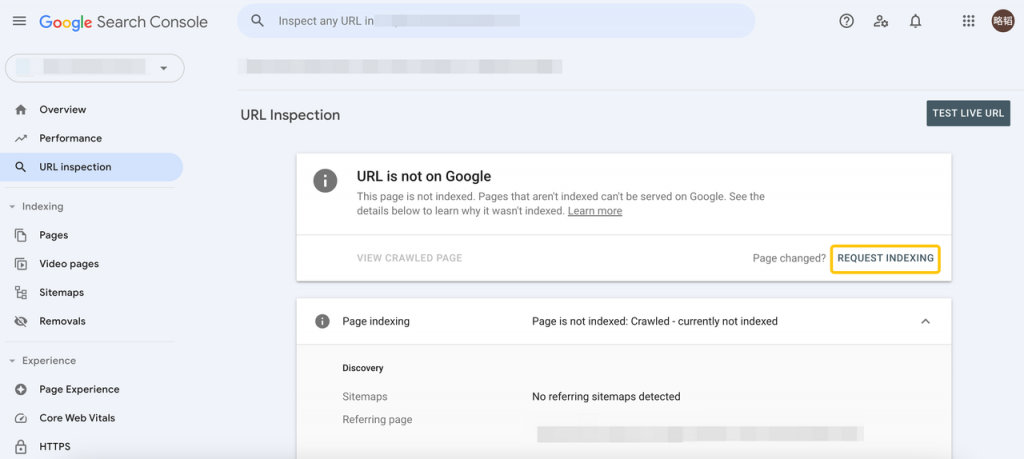This screenshot has width=1024, height=459.
Task: Click the Core Web Vitals gauge icon
Action: pyautogui.click(x=21, y=418)
